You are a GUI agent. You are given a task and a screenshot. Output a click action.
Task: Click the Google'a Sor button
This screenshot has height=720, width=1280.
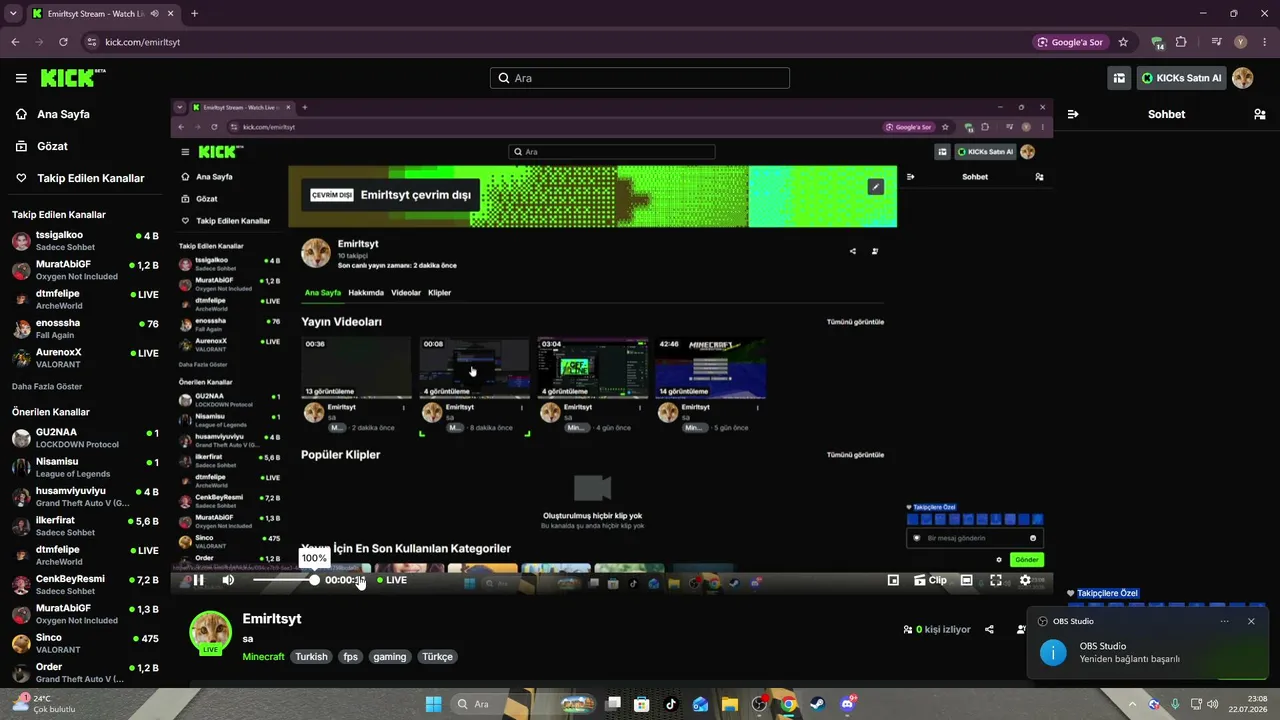[1070, 42]
